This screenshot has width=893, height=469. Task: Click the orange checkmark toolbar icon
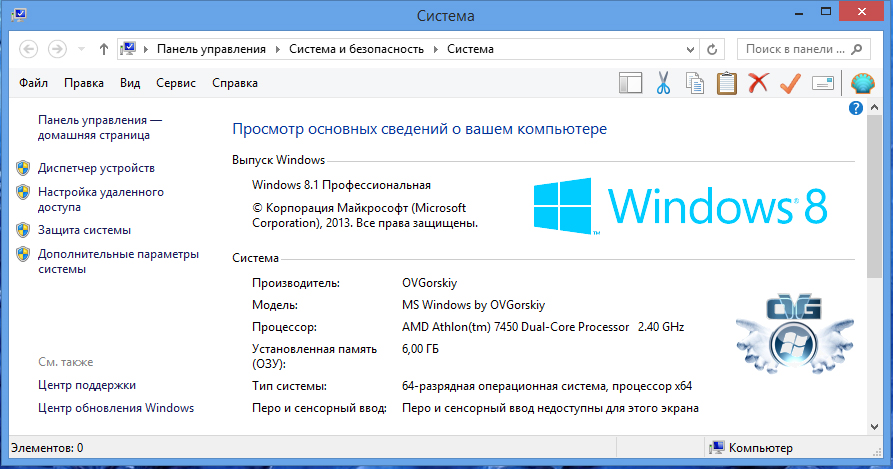click(x=790, y=83)
